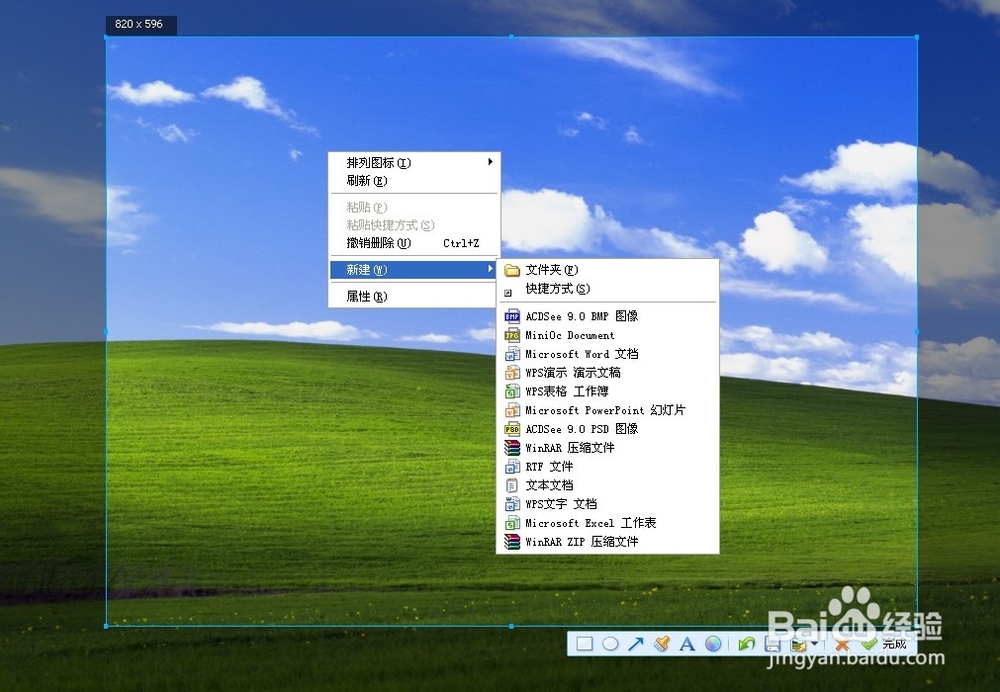Select the text 'A' annotation tool
Image resolution: width=1000 pixels, height=692 pixels.
687,644
